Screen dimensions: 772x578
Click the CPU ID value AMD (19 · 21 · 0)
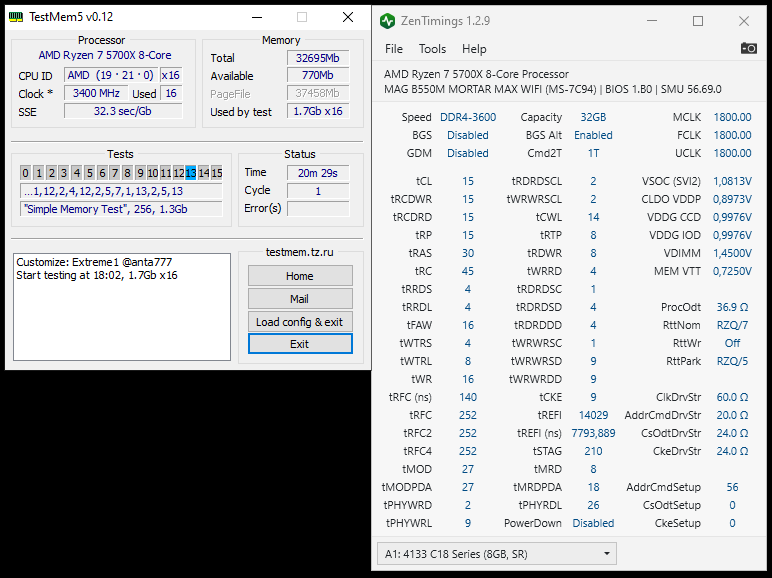pos(111,75)
